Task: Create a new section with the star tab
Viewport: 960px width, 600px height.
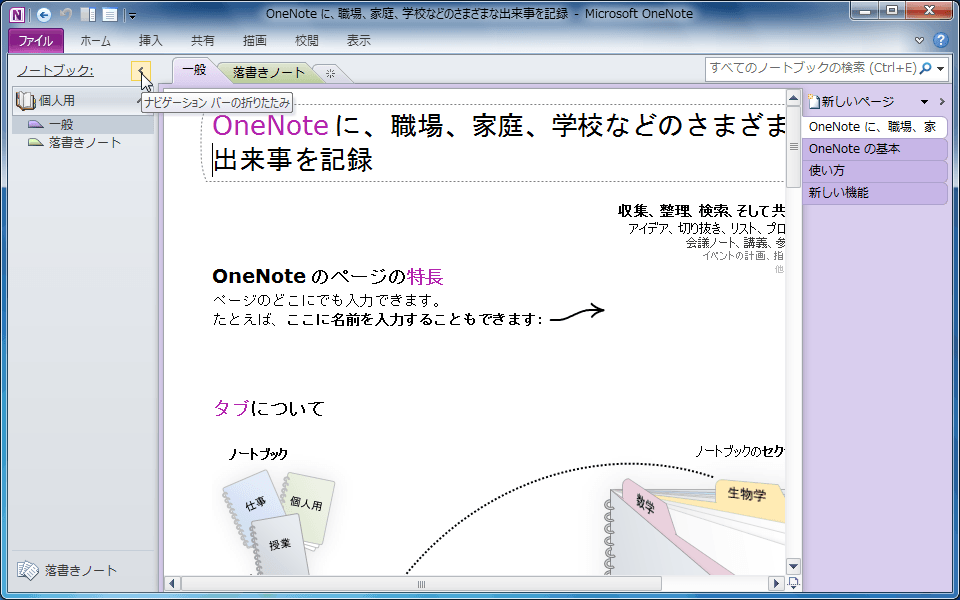Action: 331,73
